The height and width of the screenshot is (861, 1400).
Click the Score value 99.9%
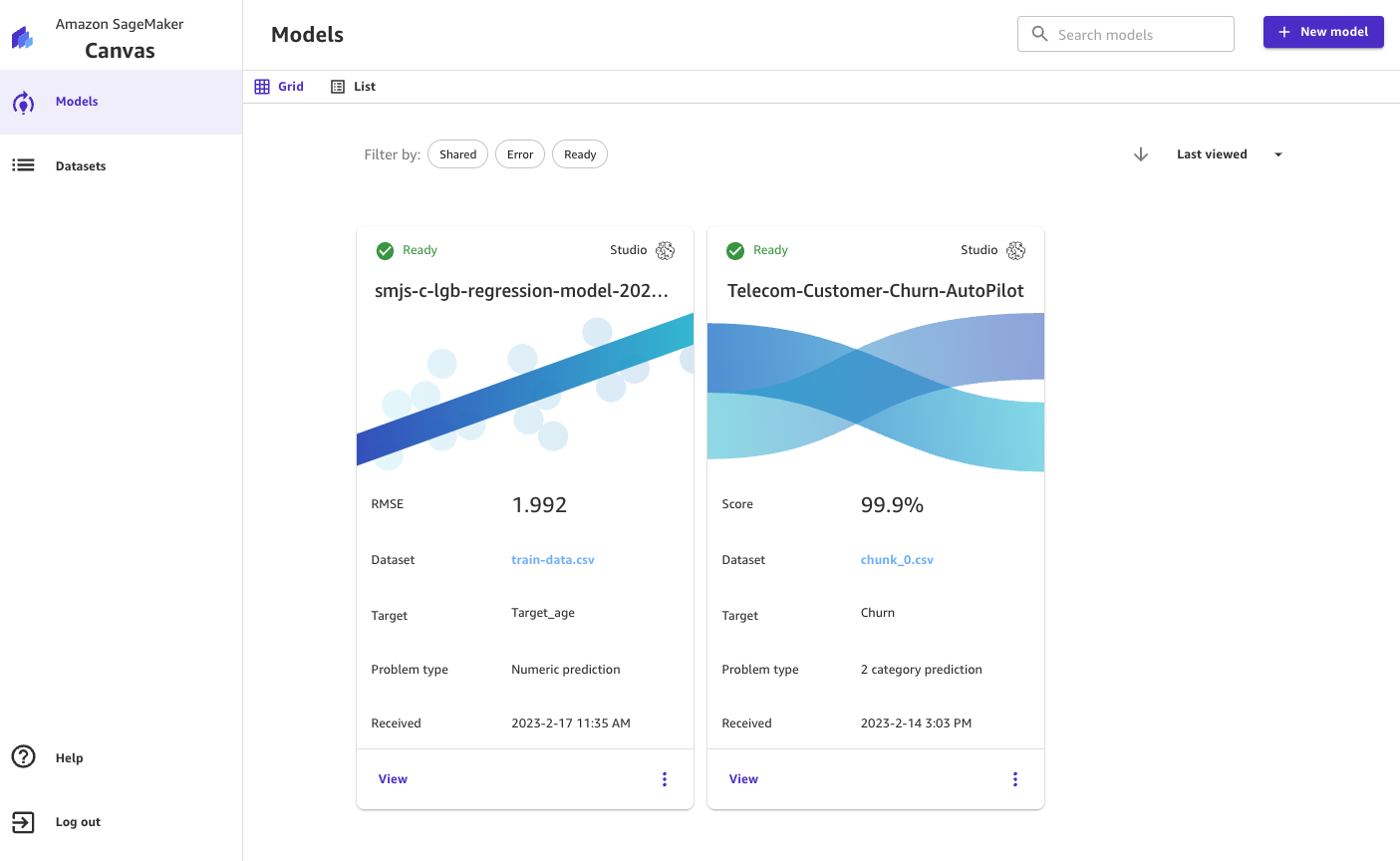892,505
